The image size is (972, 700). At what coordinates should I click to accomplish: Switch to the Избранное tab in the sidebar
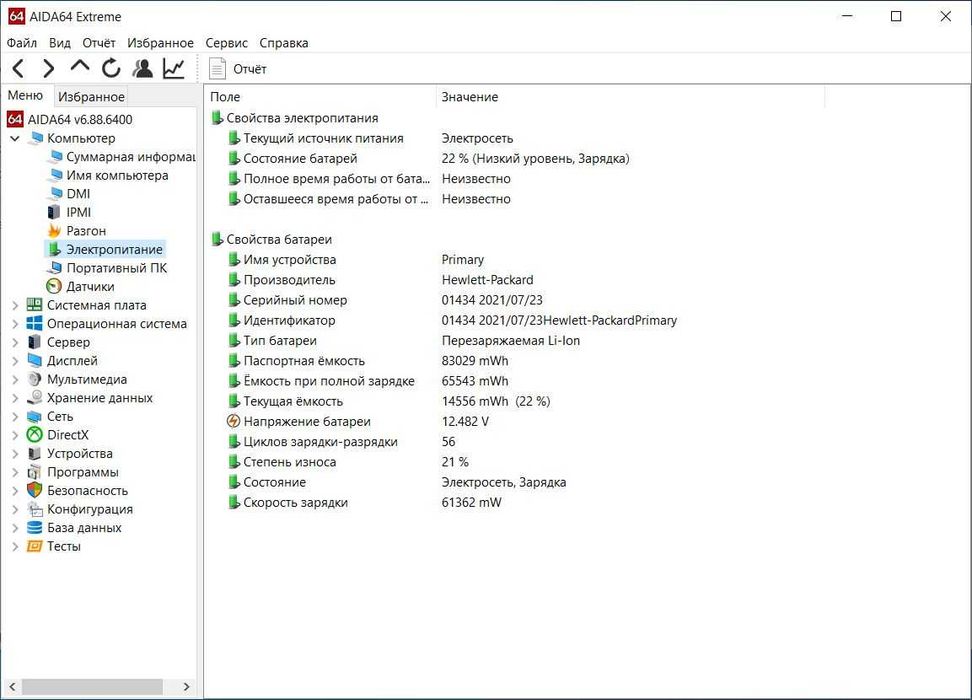tap(91, 97)
